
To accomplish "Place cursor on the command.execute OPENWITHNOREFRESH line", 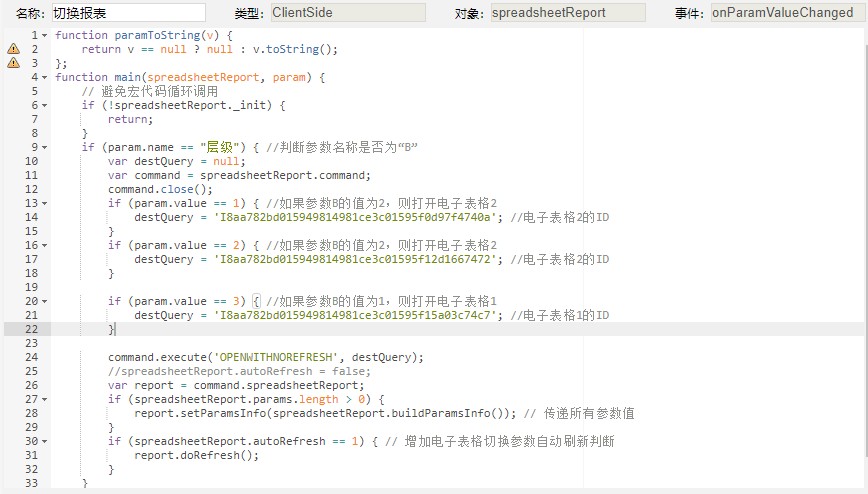I will pyautogui.click(x=266, y=357).
